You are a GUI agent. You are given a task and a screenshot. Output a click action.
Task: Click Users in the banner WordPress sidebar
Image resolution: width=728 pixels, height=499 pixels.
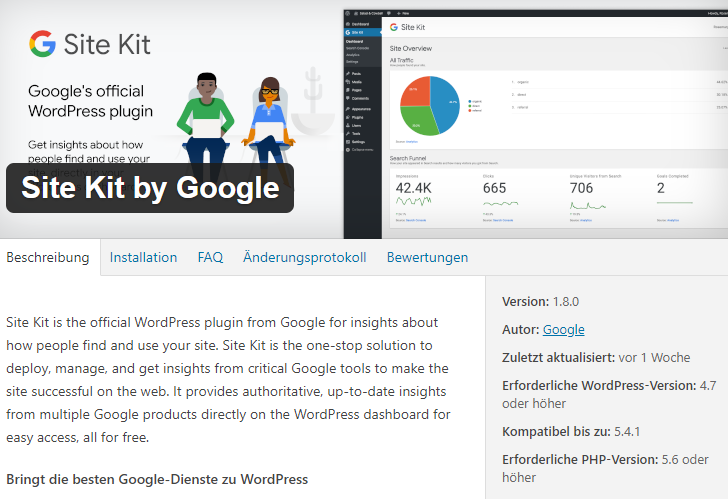[x=353, y=125]
